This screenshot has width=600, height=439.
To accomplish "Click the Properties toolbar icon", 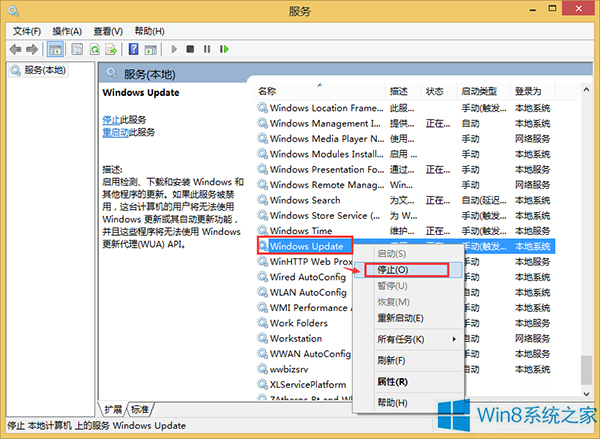I will 77,49.
